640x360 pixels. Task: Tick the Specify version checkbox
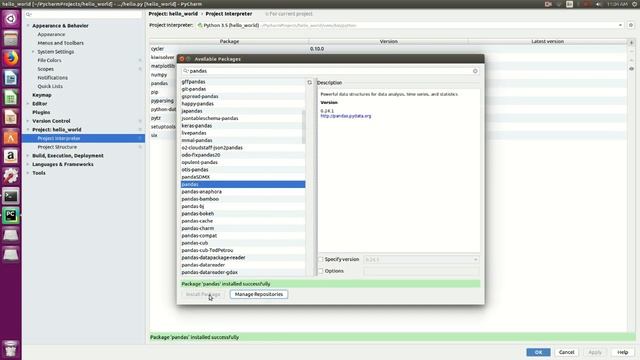pyautogui.click(x=321, y=259)
